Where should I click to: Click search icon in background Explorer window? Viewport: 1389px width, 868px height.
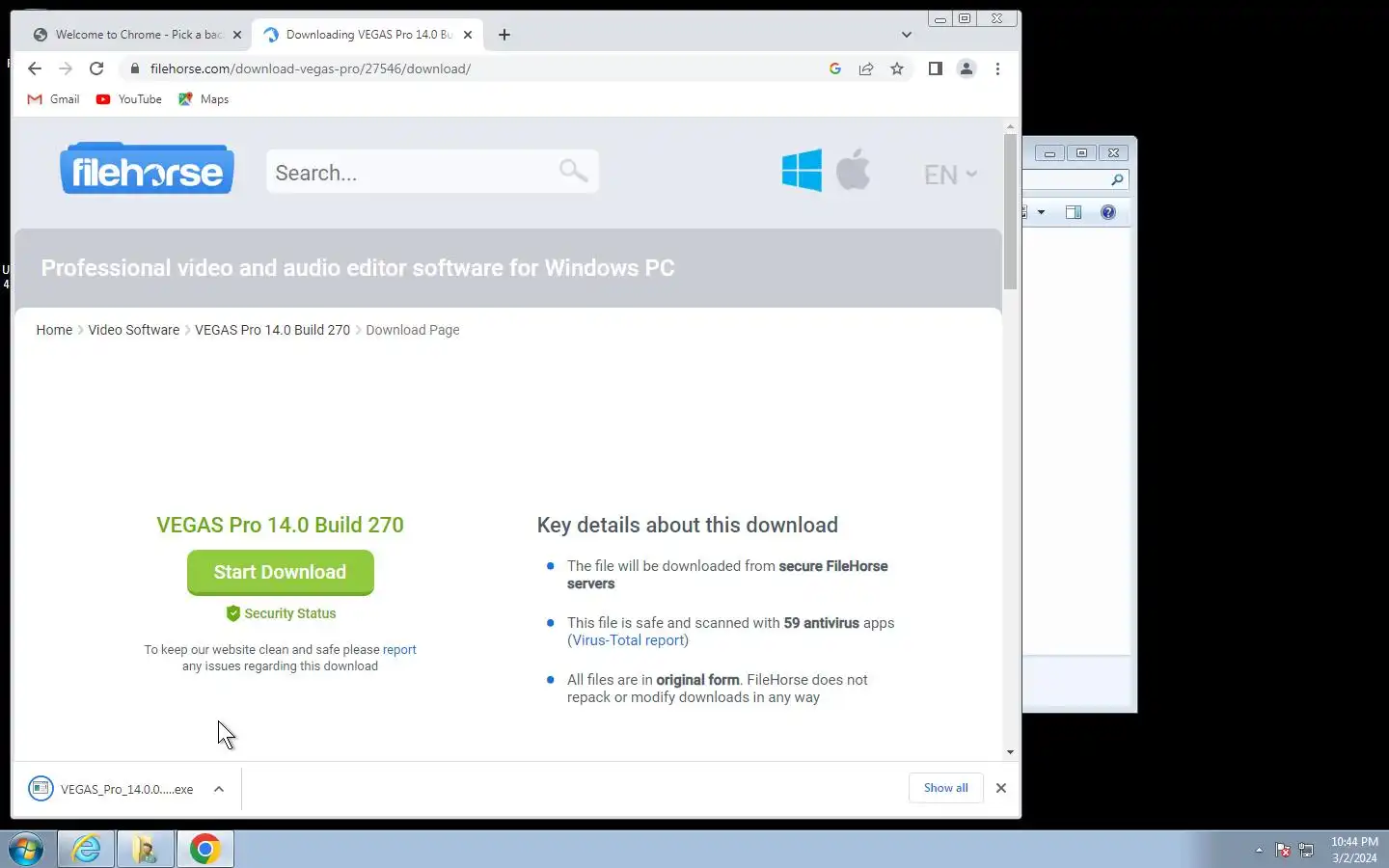pyautogui.click(x=1117, y=180)
